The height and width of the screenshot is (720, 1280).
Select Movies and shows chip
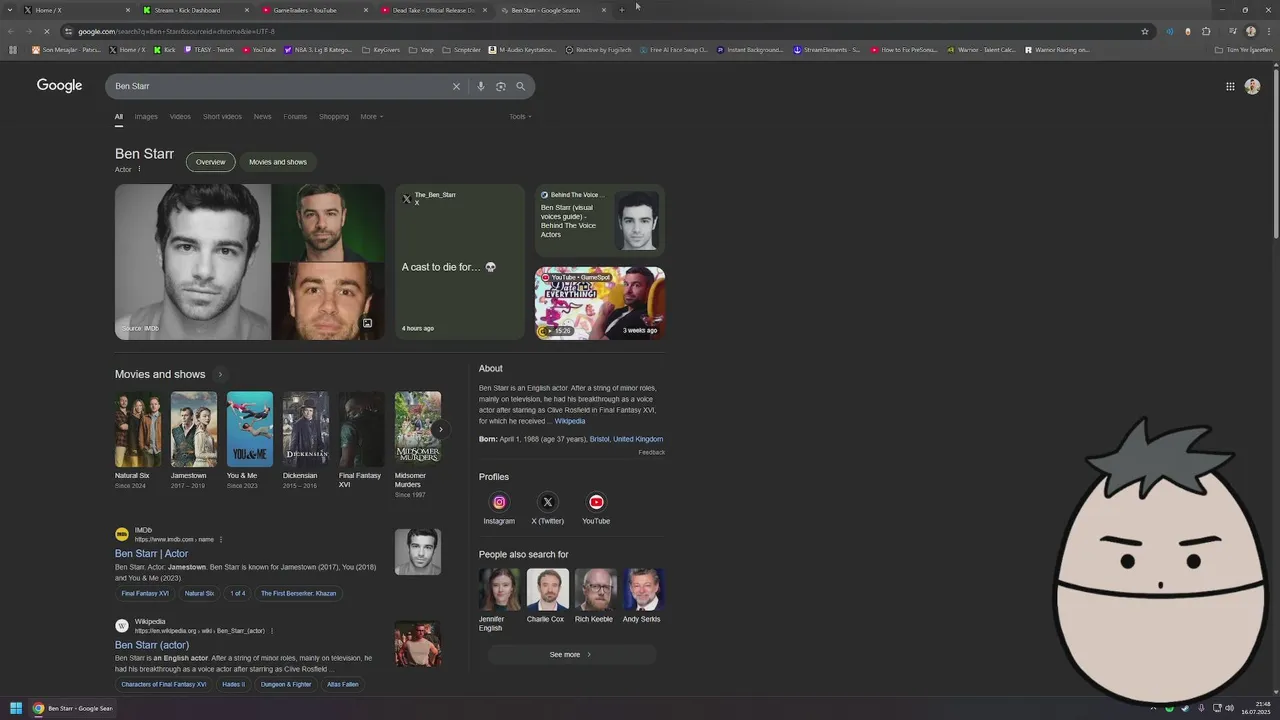point(278,162)
